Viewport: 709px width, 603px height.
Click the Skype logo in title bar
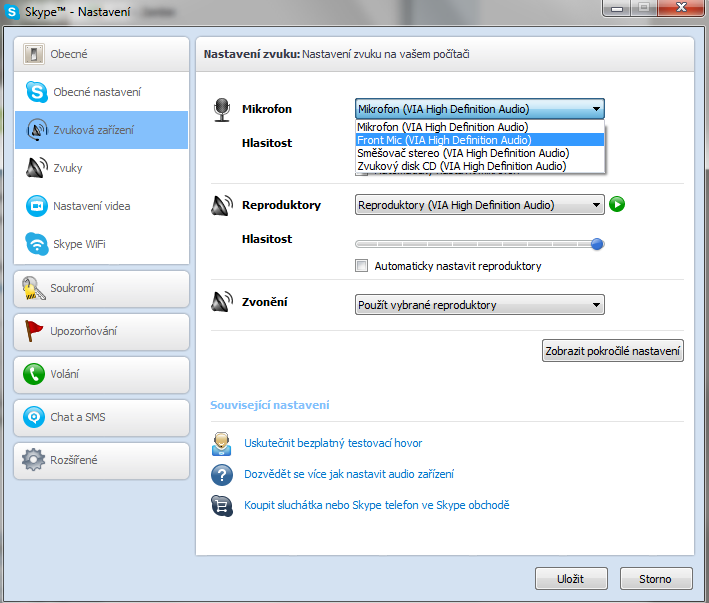12,12
